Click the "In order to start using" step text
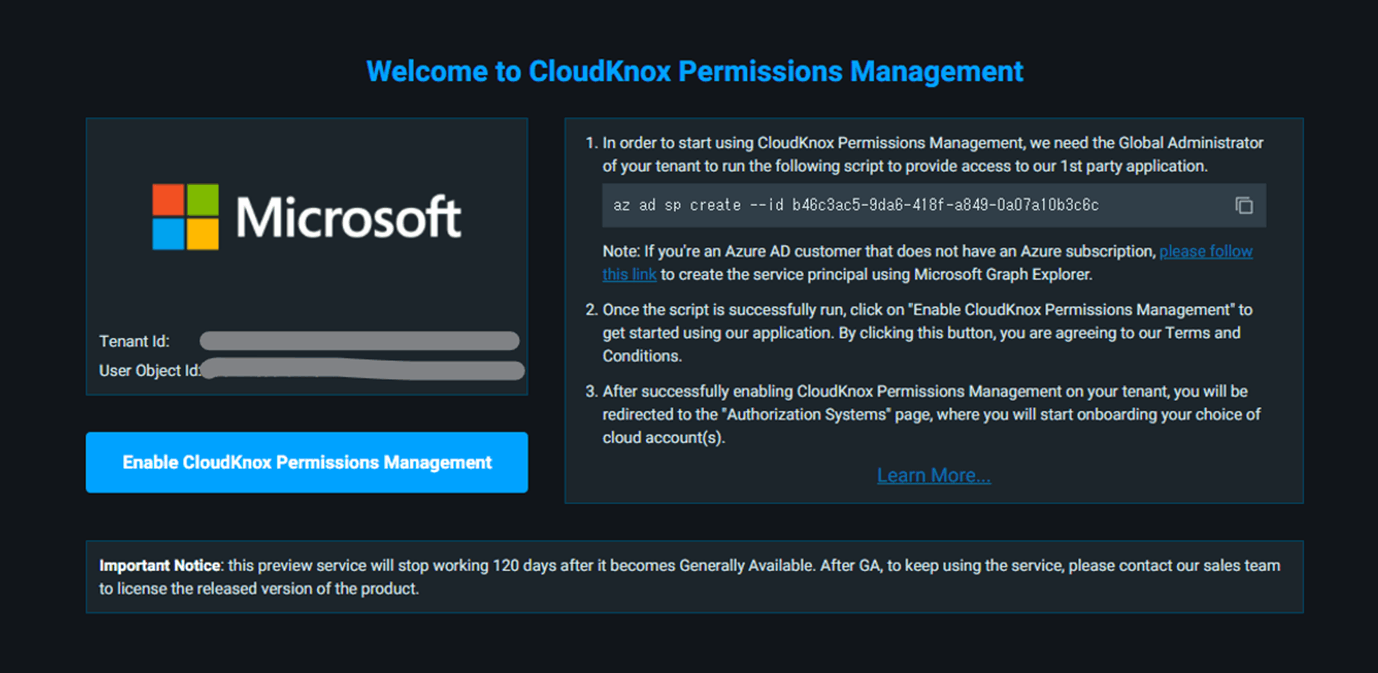Image resolution: width=1378 pixels, height=673 pixels. [x=933, y=155]
